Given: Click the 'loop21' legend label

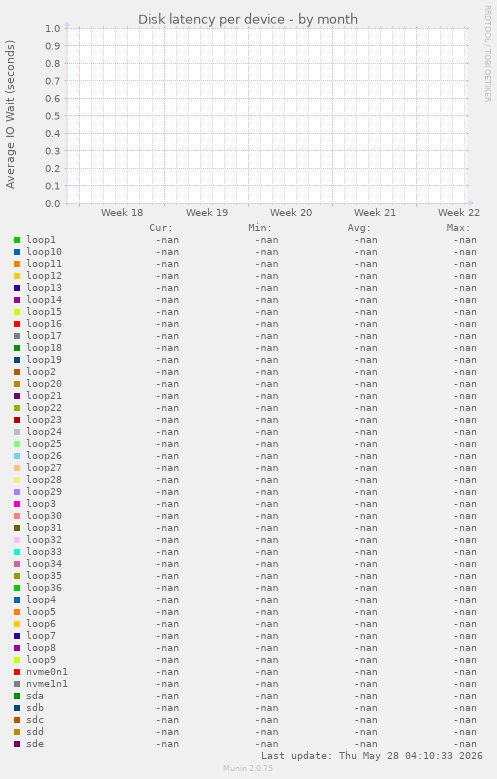Looking at the screenshot, I should [x=44, y=396].
